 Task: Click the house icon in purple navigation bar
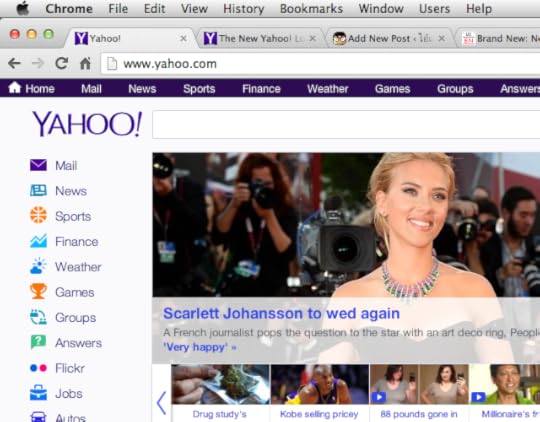pyautogui.click(x=14, y=88)
